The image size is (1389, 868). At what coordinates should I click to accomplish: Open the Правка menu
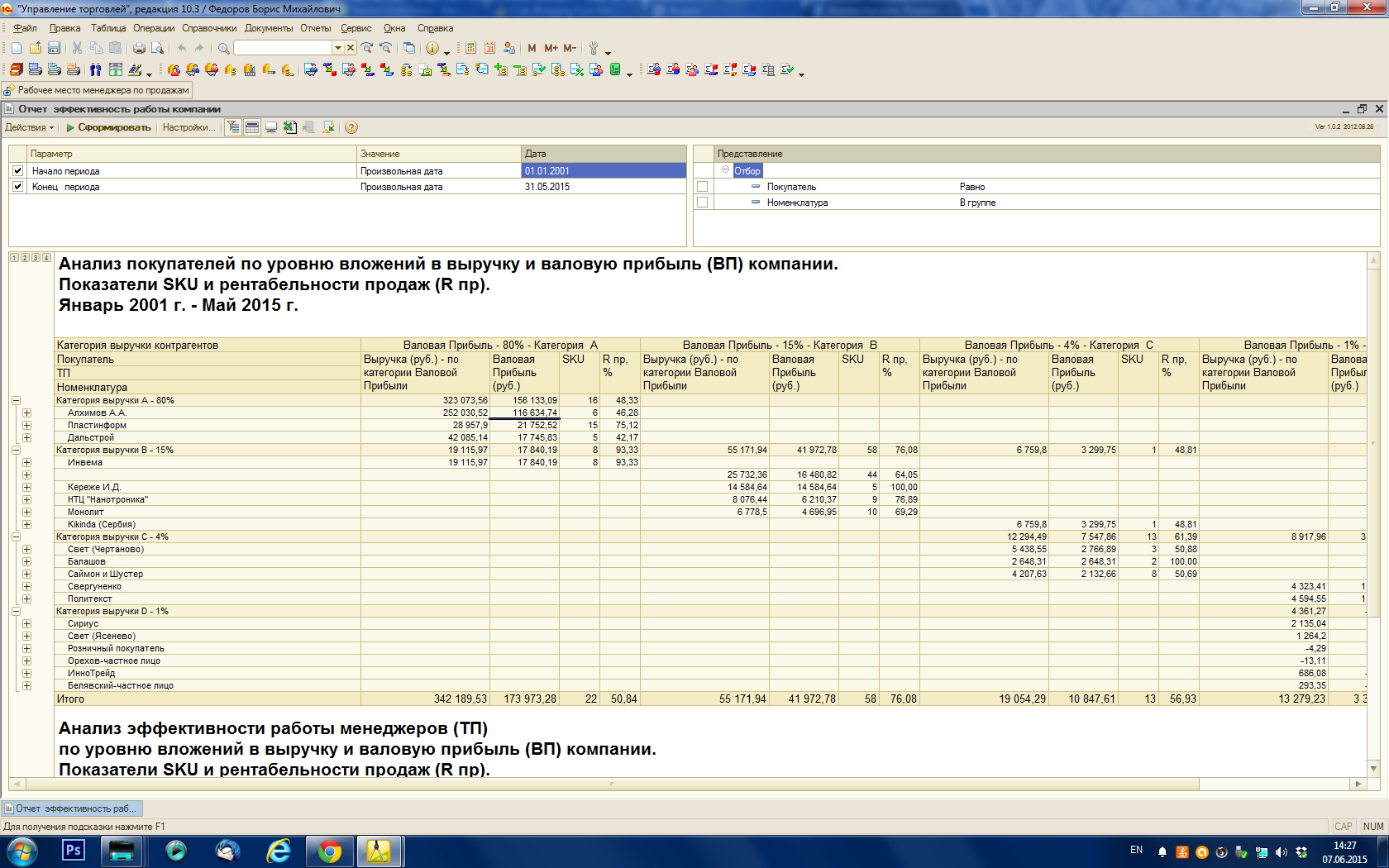(64, 28)
